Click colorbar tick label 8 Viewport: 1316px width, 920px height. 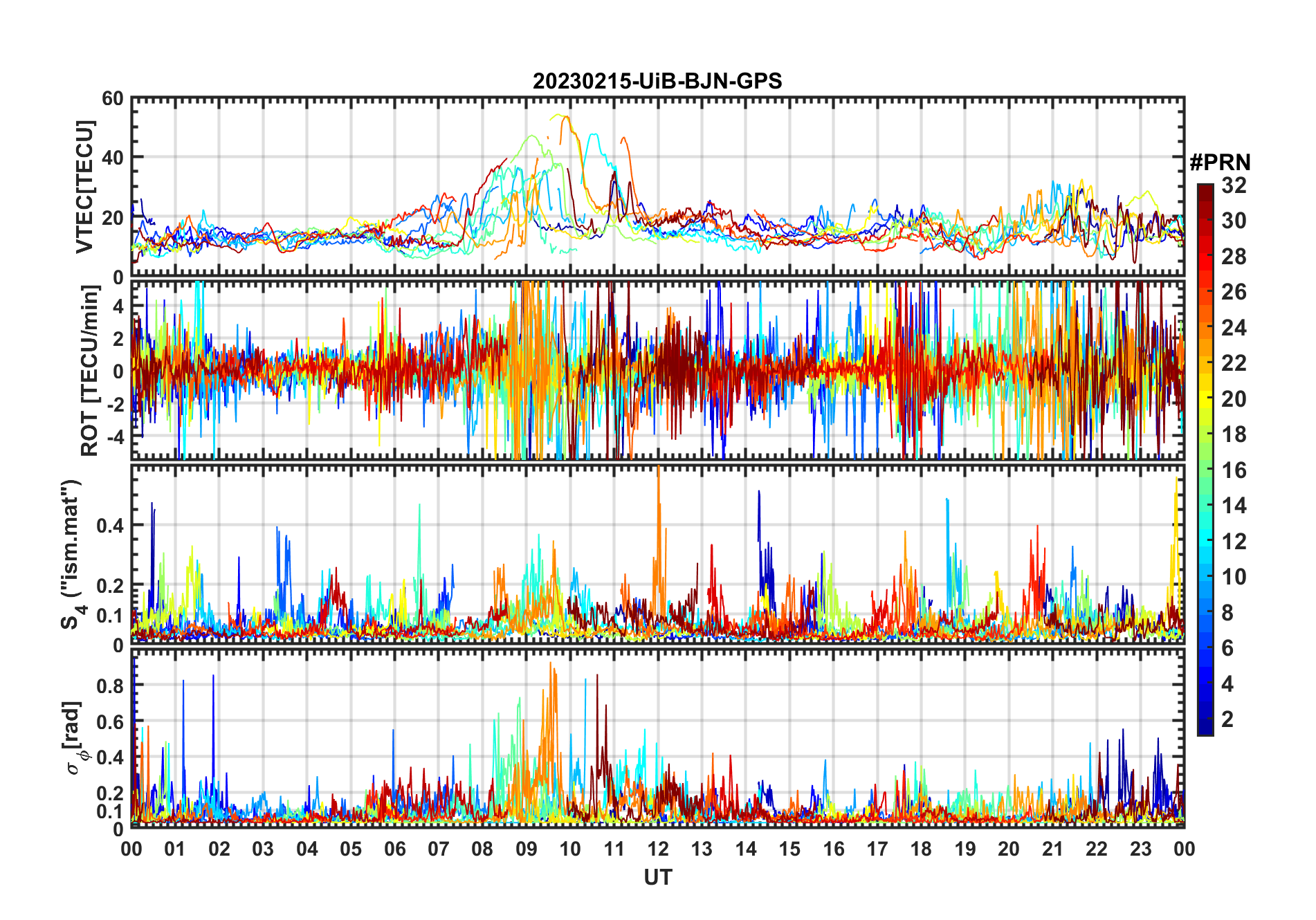click(x=1227, y=613)
